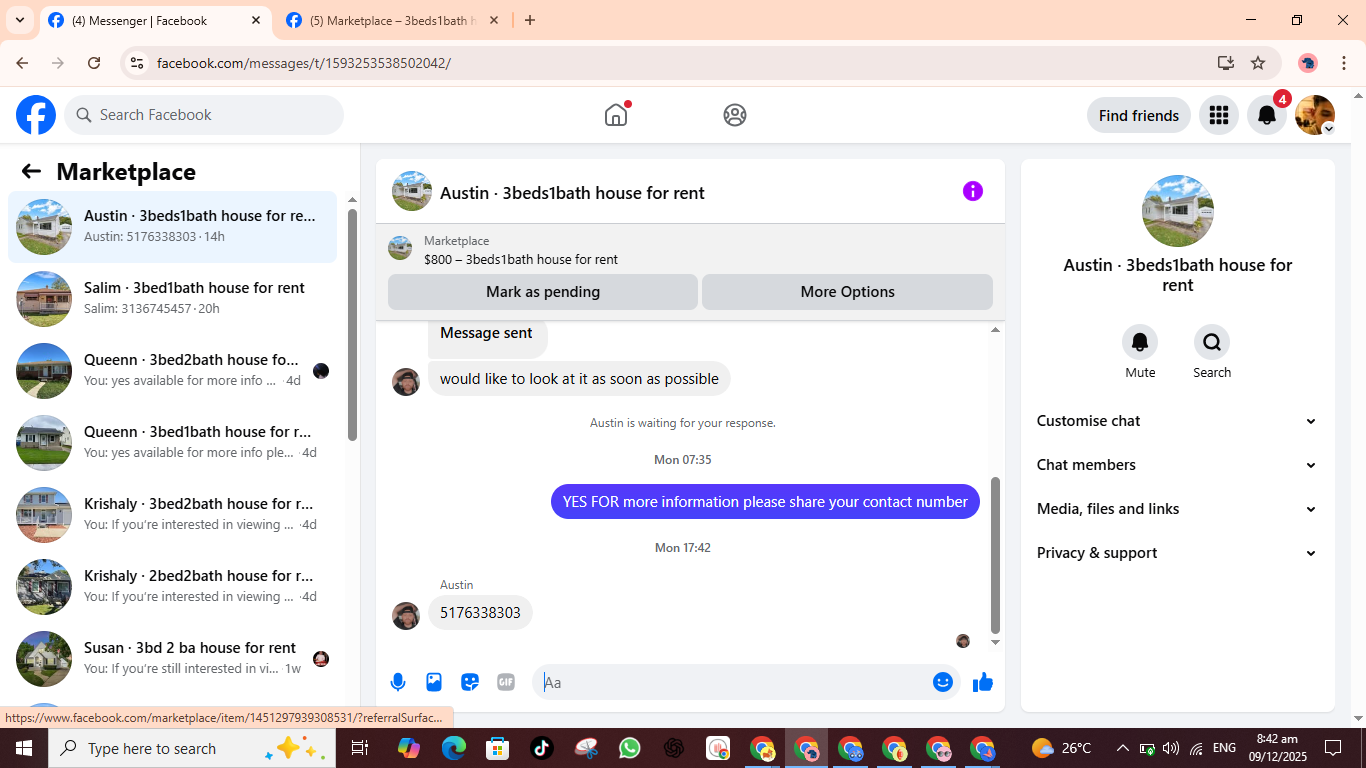Screen dimensions: 1366x768
Task: Close the Marketplace browser tab
Action: pos(495,20)
